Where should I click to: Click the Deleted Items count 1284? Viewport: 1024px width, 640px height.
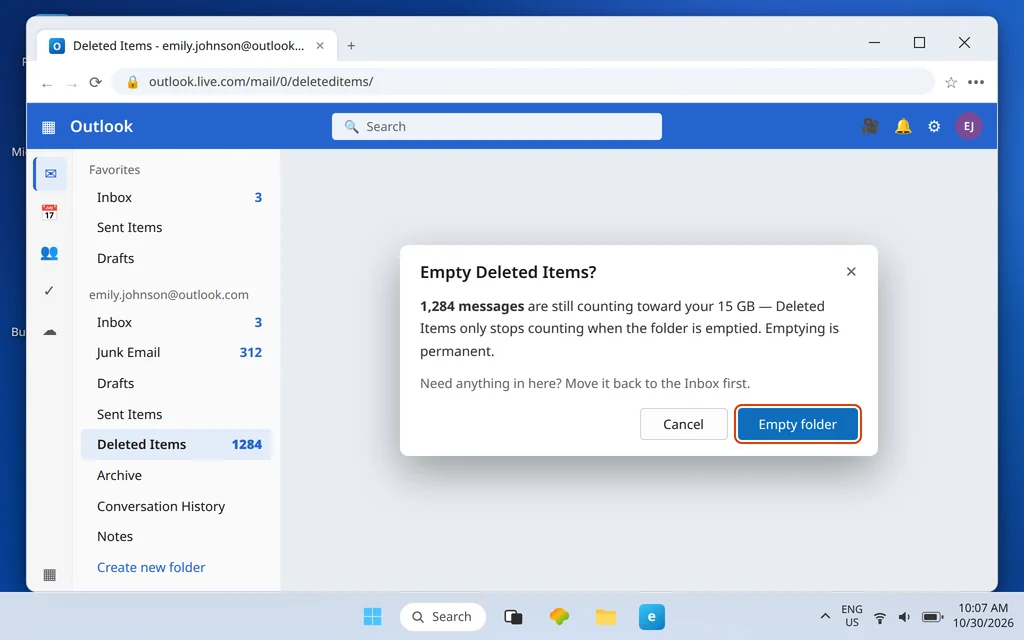pyautogui.click(x=247, y=444)
